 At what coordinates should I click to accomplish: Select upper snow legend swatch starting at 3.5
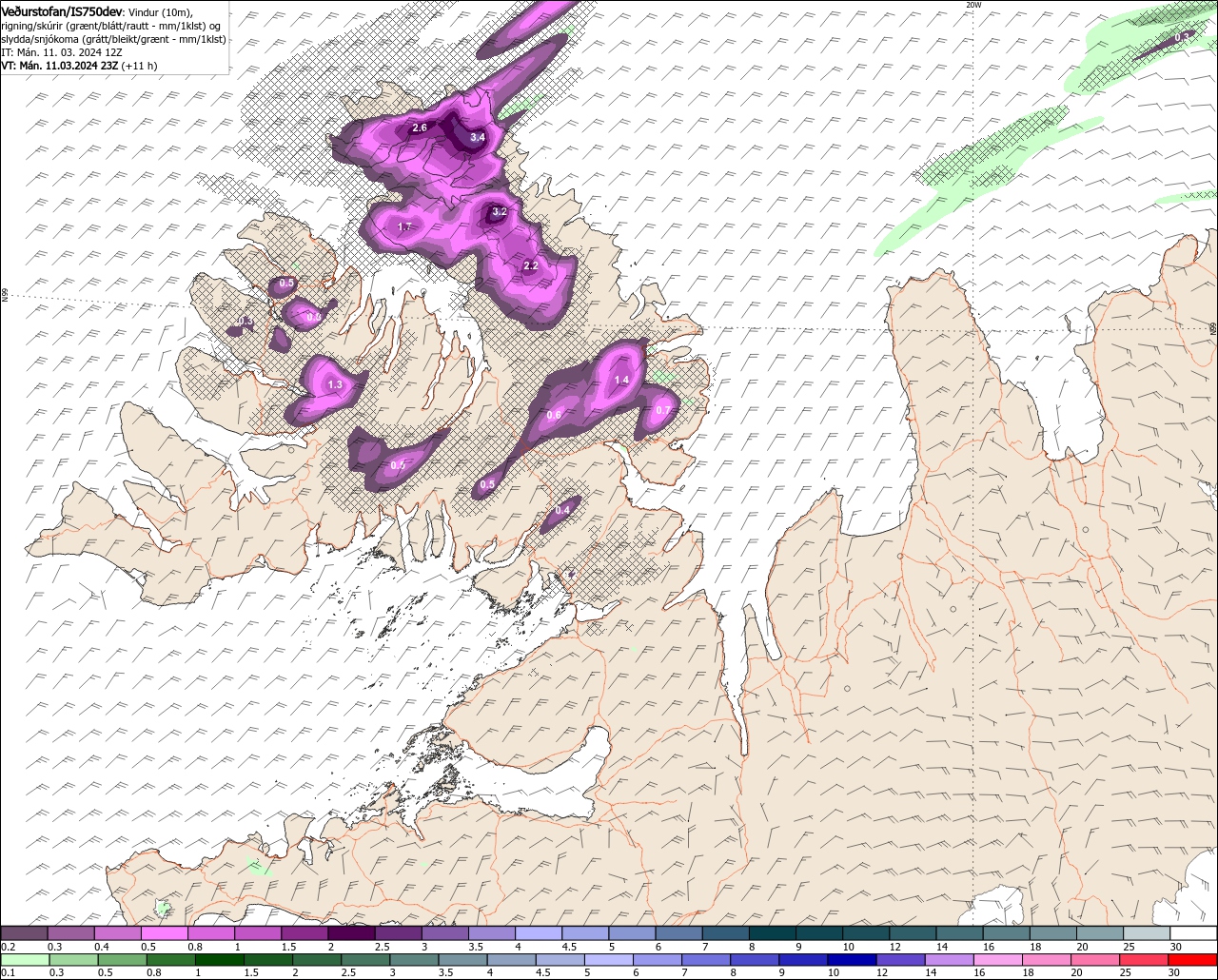click(491, 933)
